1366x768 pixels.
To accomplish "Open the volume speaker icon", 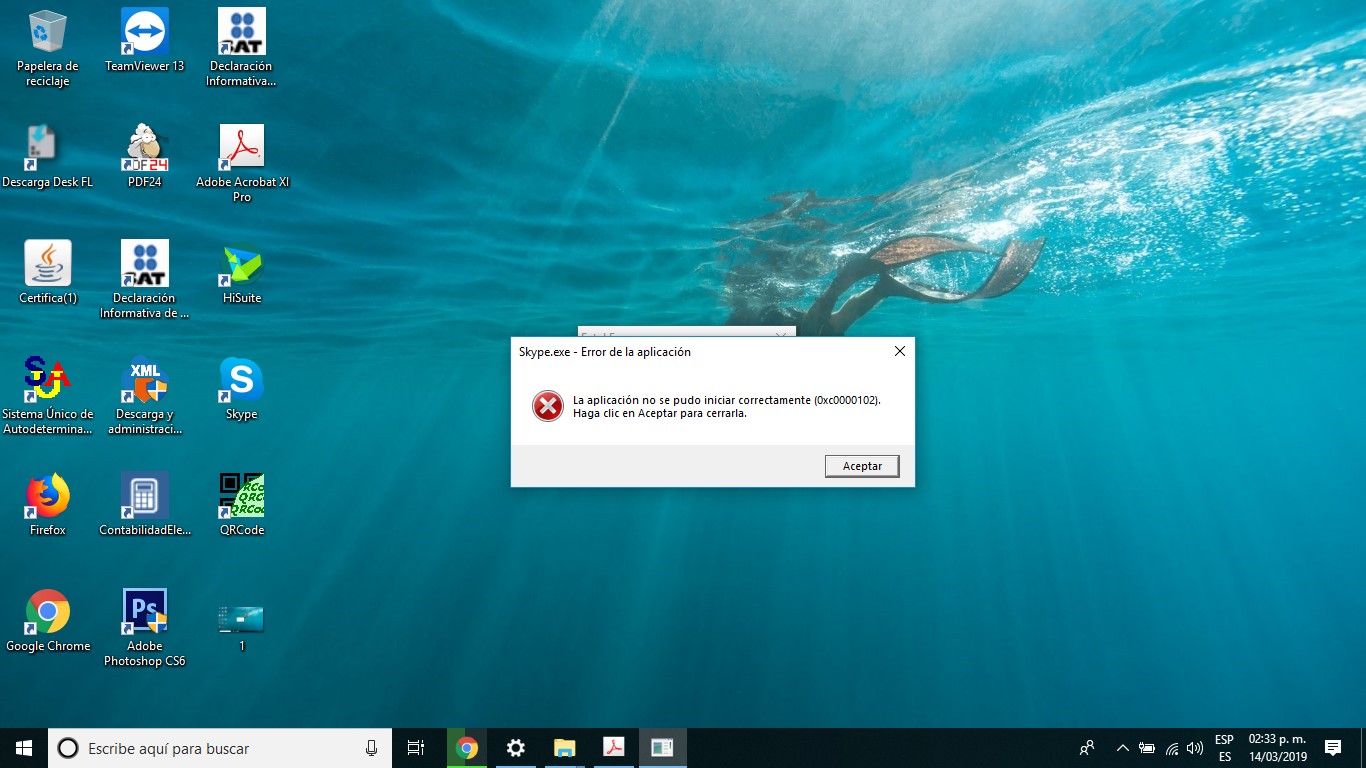I will click(1195, 748).
